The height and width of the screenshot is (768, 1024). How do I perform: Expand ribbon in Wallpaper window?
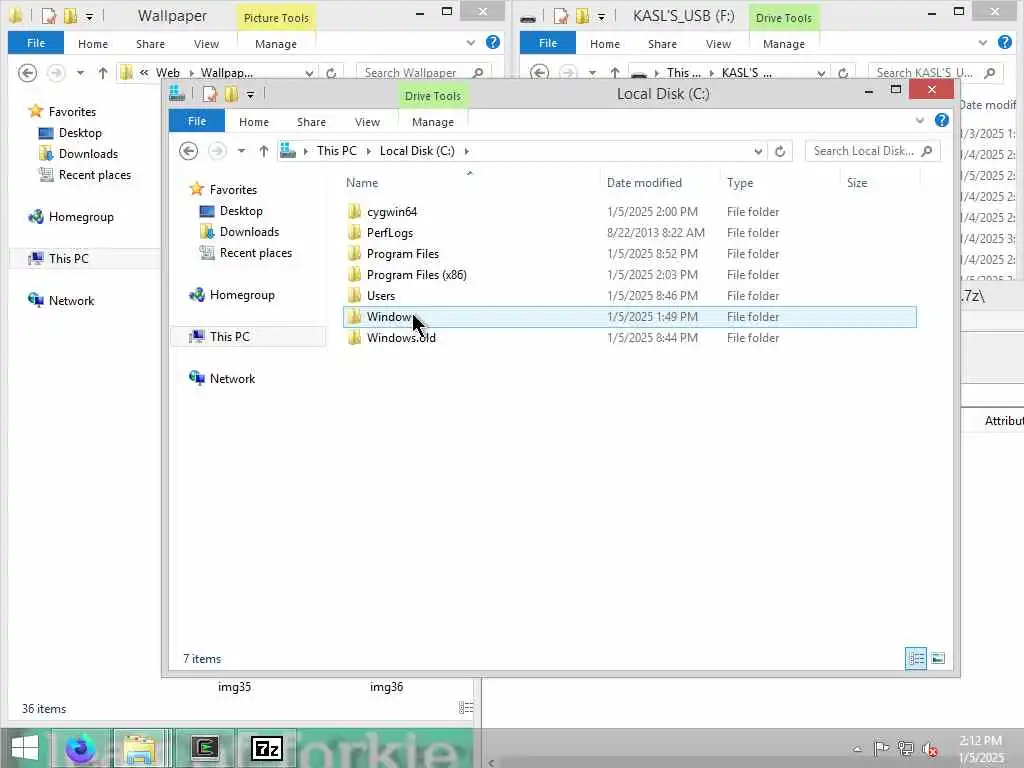click(471, 43)
